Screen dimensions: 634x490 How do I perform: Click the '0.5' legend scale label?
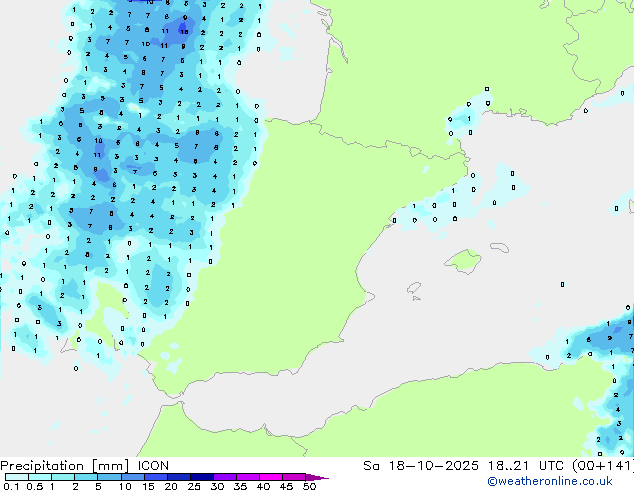coord(35,486)
